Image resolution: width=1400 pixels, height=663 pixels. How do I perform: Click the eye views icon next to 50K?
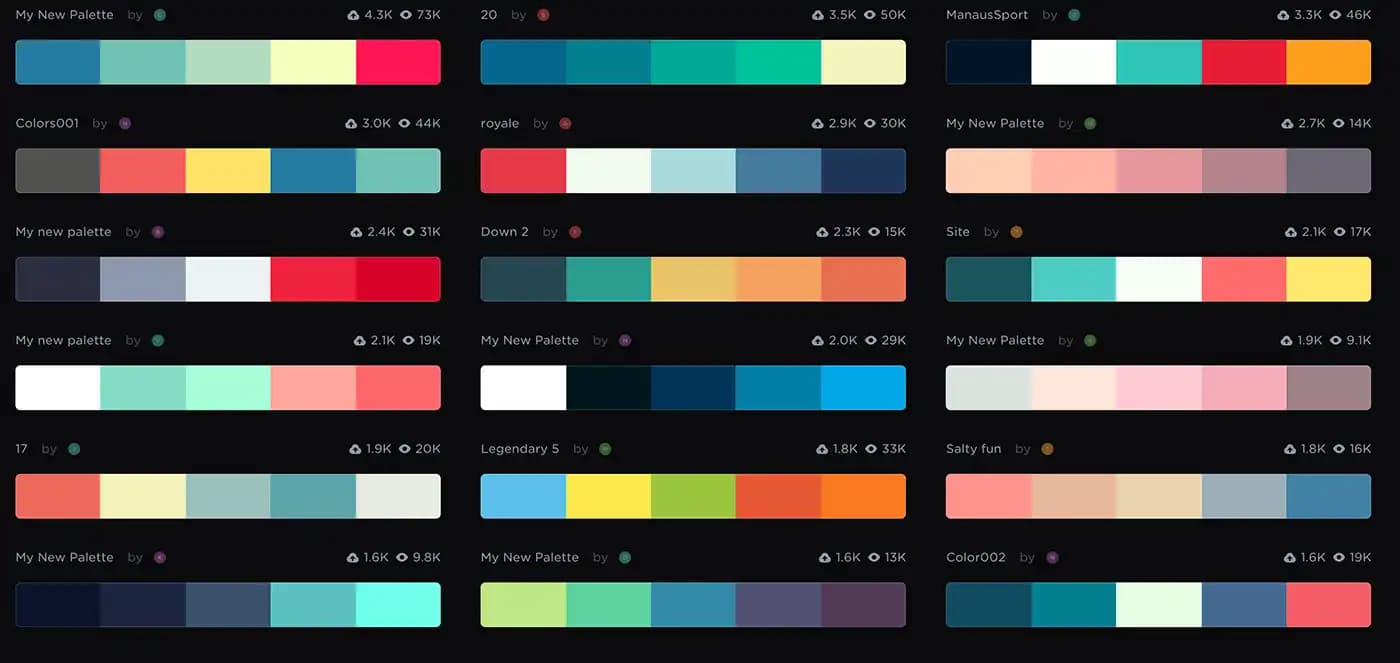point(870,15)
